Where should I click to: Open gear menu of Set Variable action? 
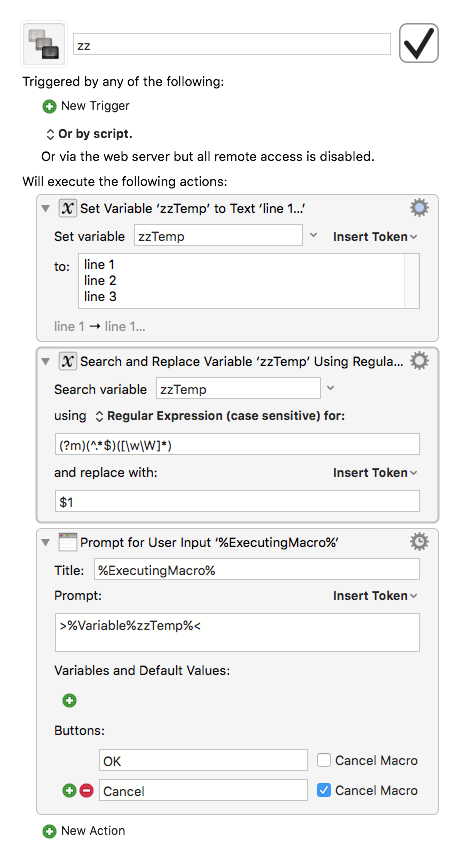pos(419,208)
